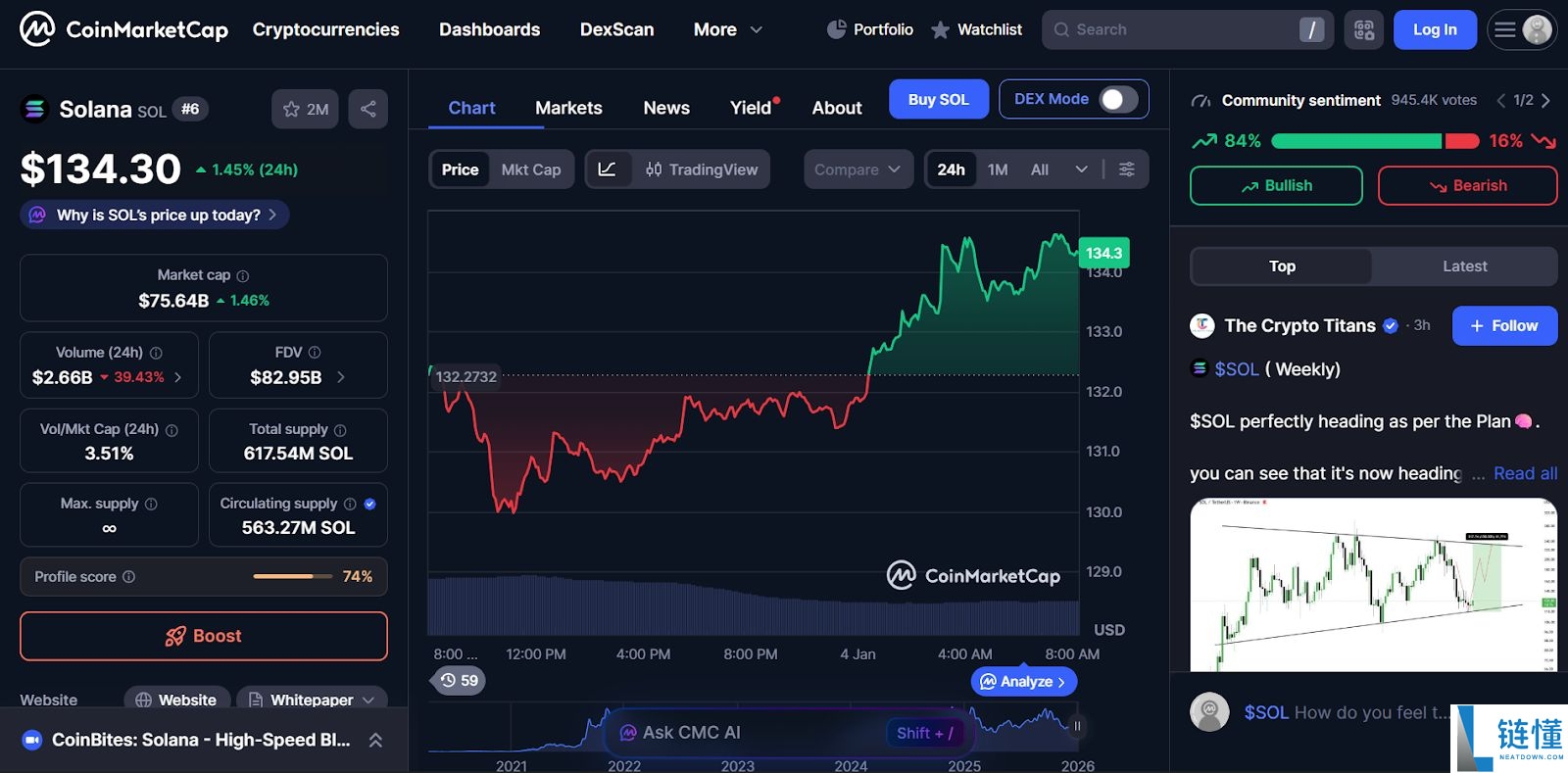Click the Search input field
This screenshot has height=773, width=1568.
(1188, 30)
